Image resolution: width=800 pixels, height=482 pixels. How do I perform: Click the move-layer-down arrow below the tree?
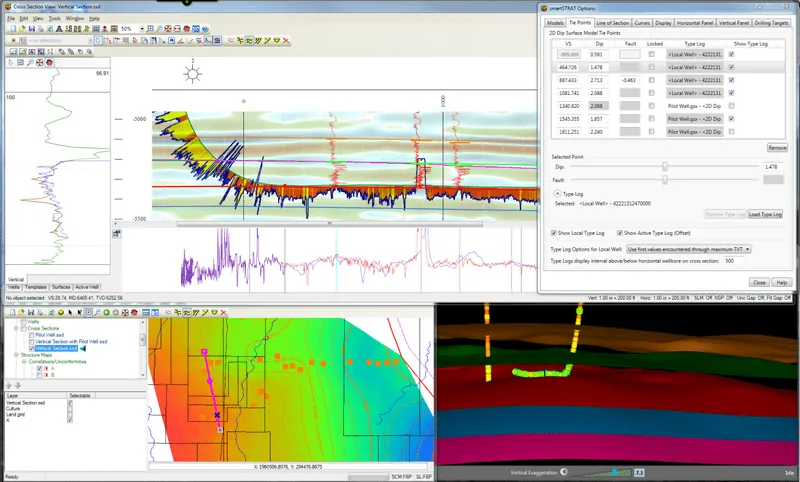coord(18,386)
